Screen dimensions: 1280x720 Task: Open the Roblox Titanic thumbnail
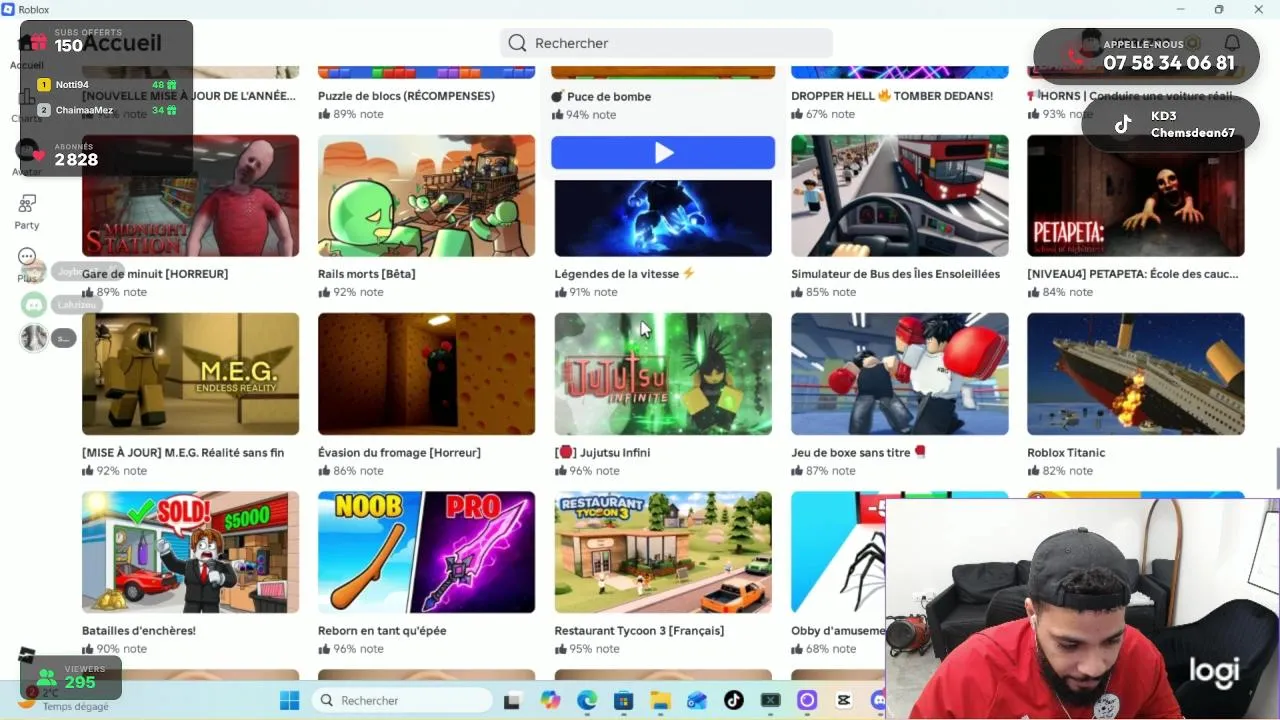pyautogui.click(x=1136, y=374)
